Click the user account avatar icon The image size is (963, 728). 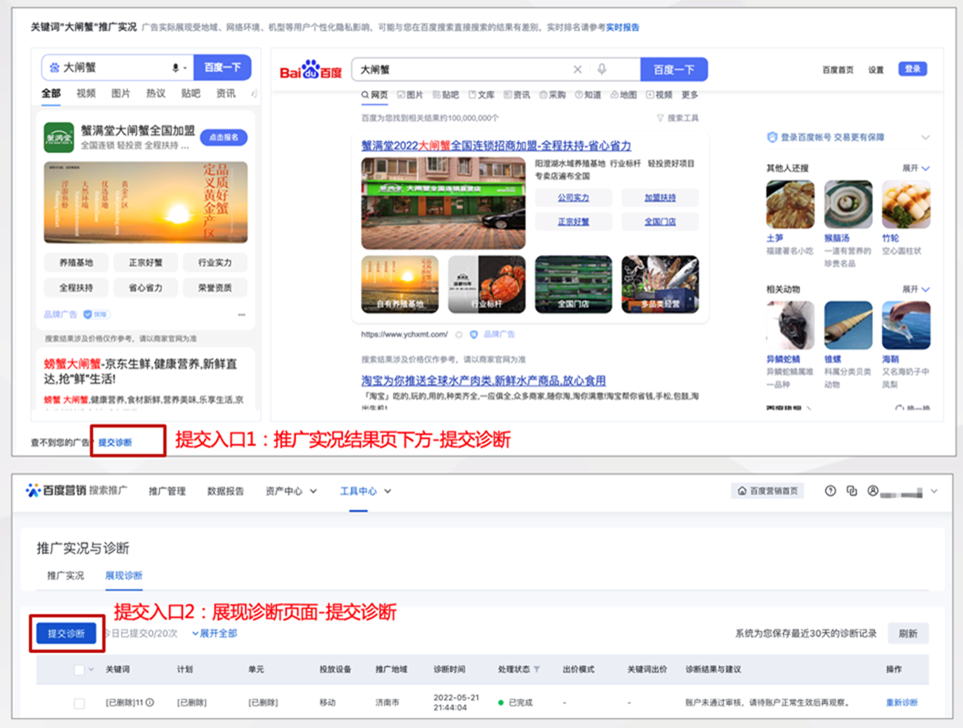[x=872, y=491]
